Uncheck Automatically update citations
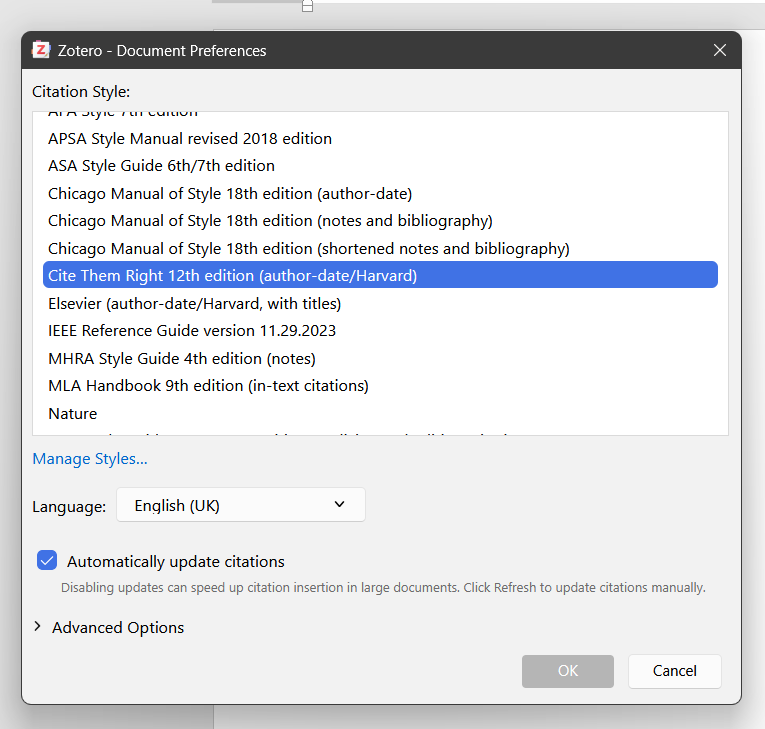This screenshot has height=729, width=765. [x=47, y=561]
